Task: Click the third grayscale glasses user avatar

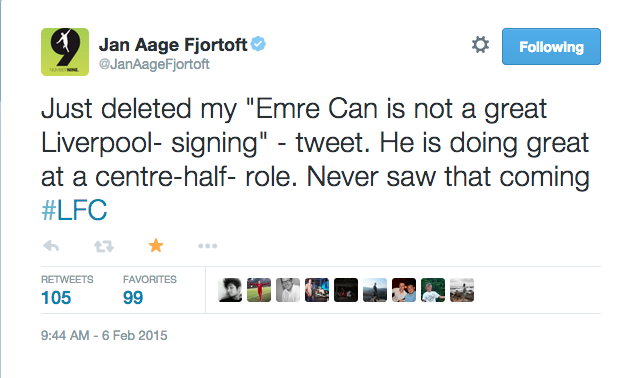Action: (x=288, y=290)
